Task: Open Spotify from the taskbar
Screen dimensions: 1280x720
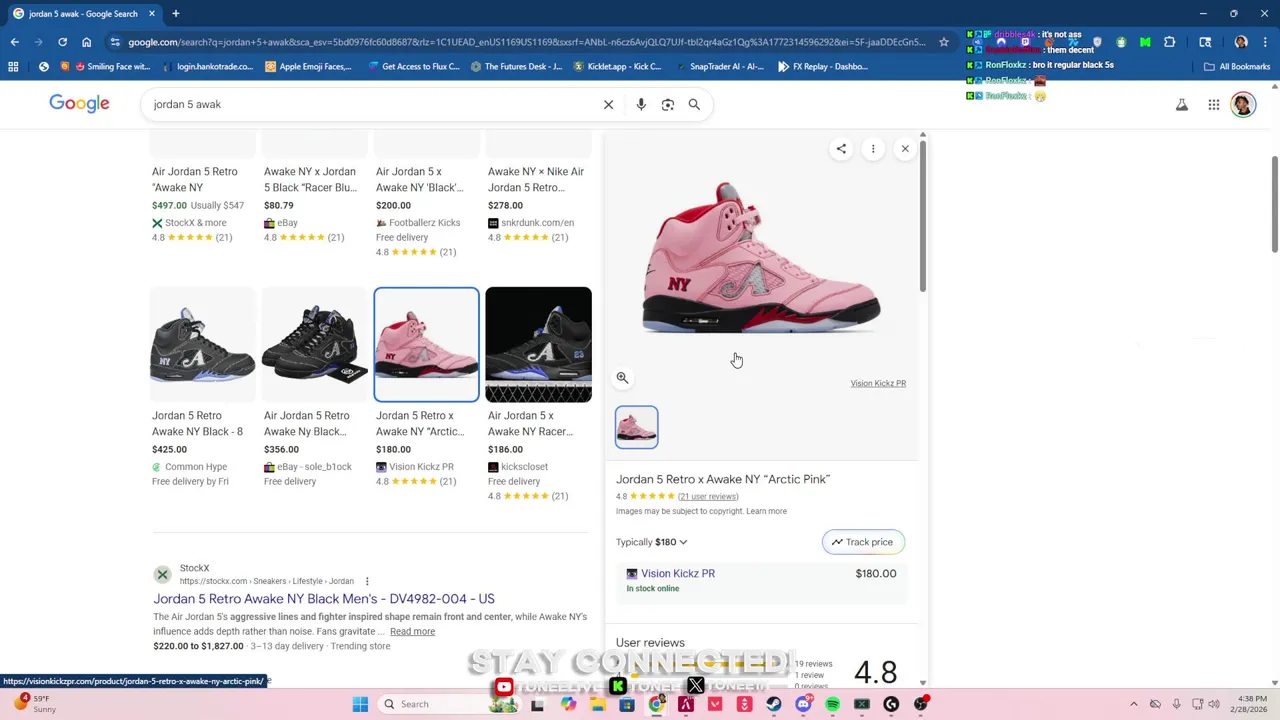Action: [x=832, y=704]
